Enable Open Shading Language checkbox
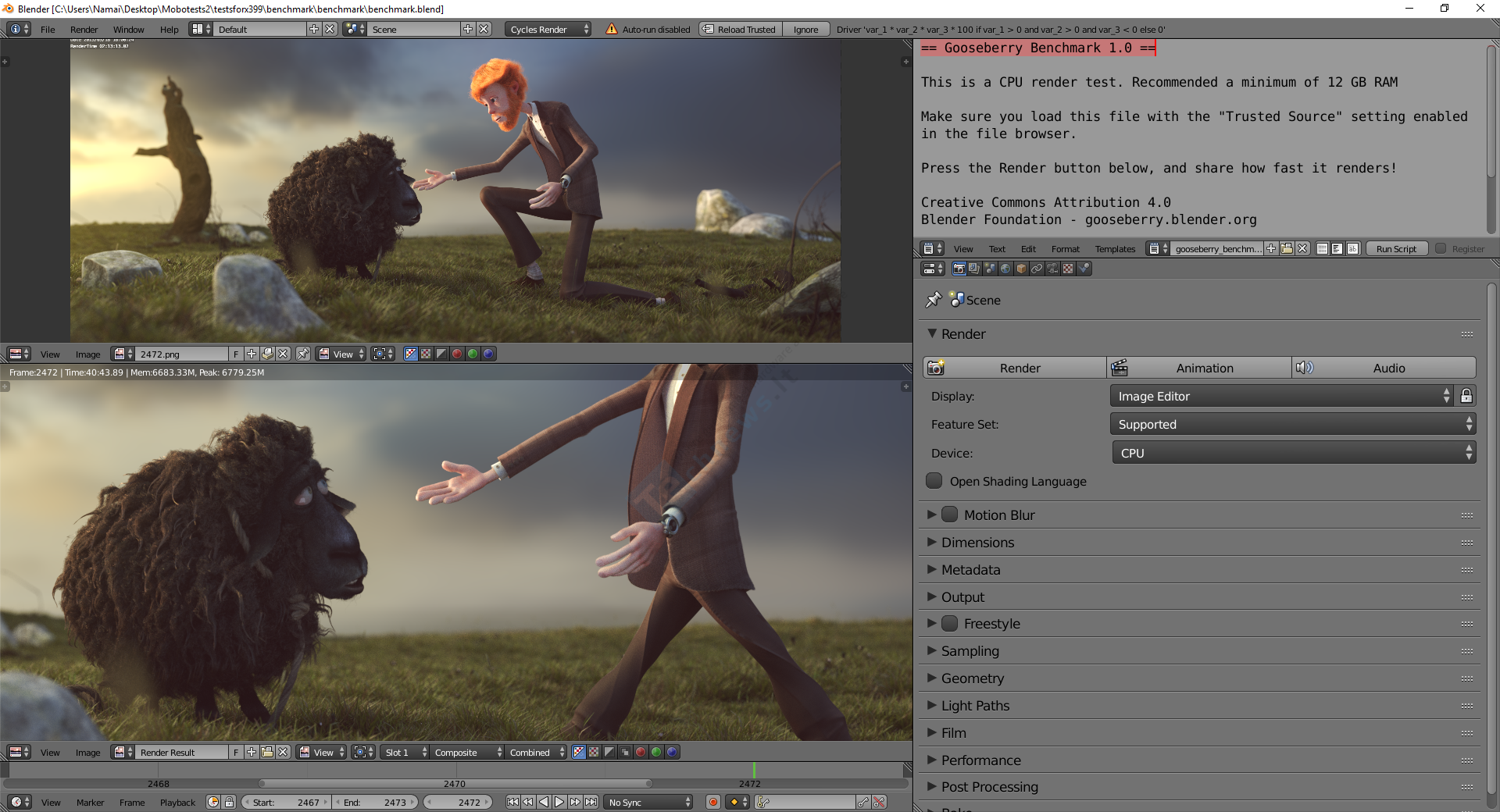 click(x=934, y=481)
